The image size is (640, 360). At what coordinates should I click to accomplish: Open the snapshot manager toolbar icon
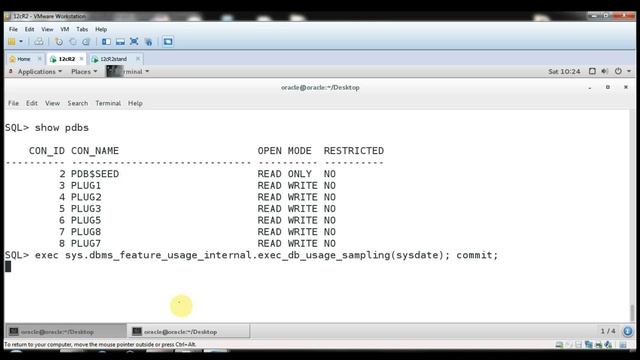tap(86, 42)
